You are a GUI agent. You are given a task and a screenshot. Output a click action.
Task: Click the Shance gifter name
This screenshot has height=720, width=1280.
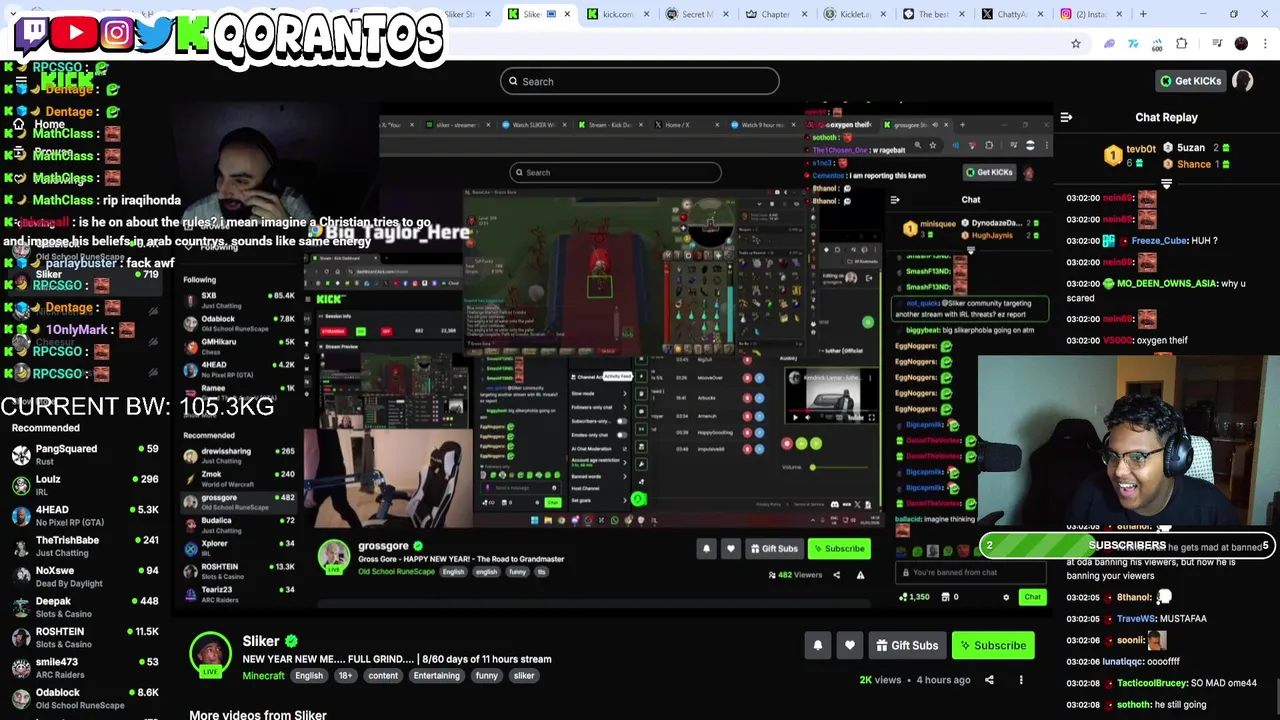coord(1193,164)
